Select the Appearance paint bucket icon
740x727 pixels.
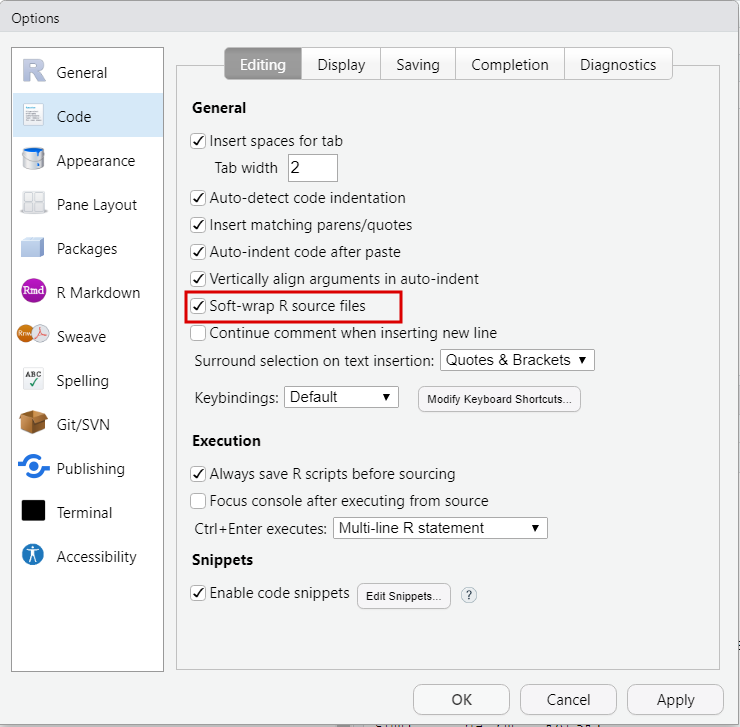tap(34, 160)
